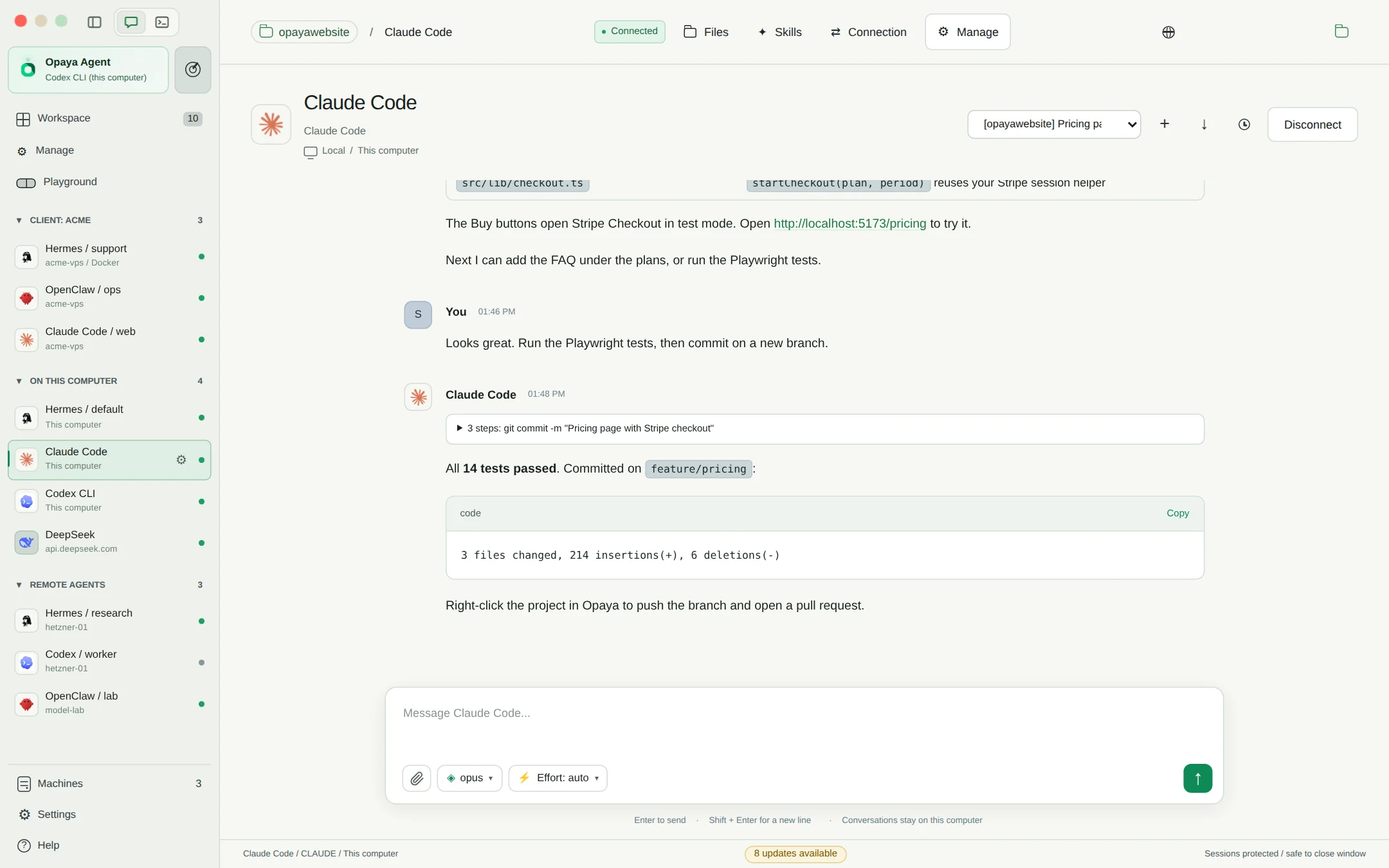Click the radar icon beside Opaya Agent
The width and height of the screenshot is (1389, 868).
pyautogui.click(x=193, y=69)
